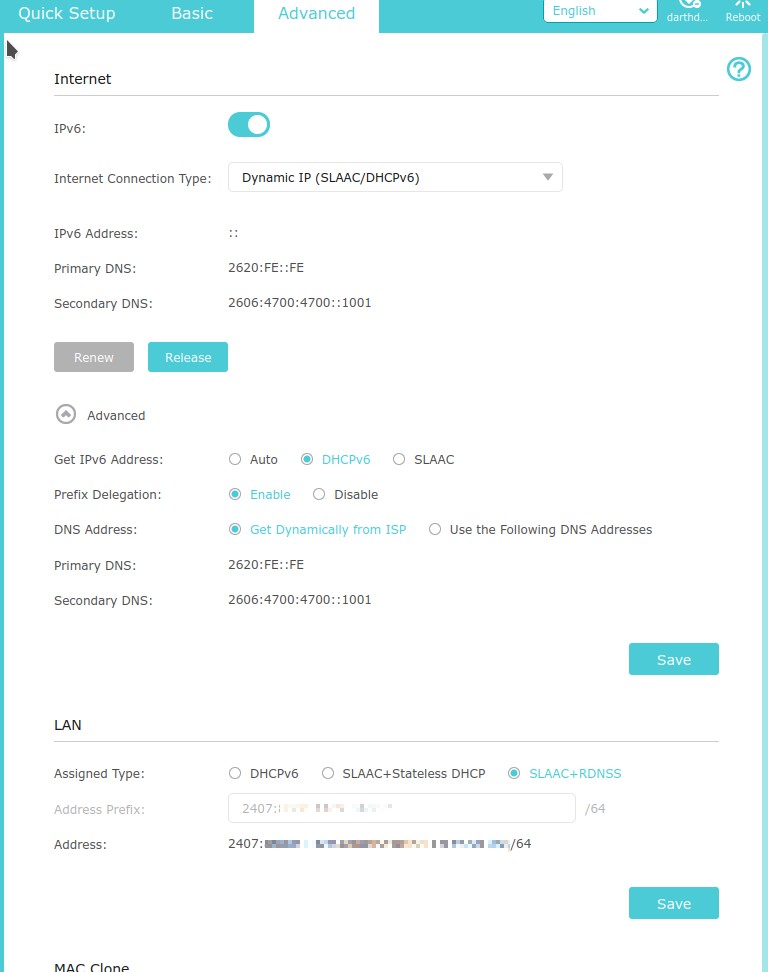Click the Renew button
The image size is (768, 972).
94,357
